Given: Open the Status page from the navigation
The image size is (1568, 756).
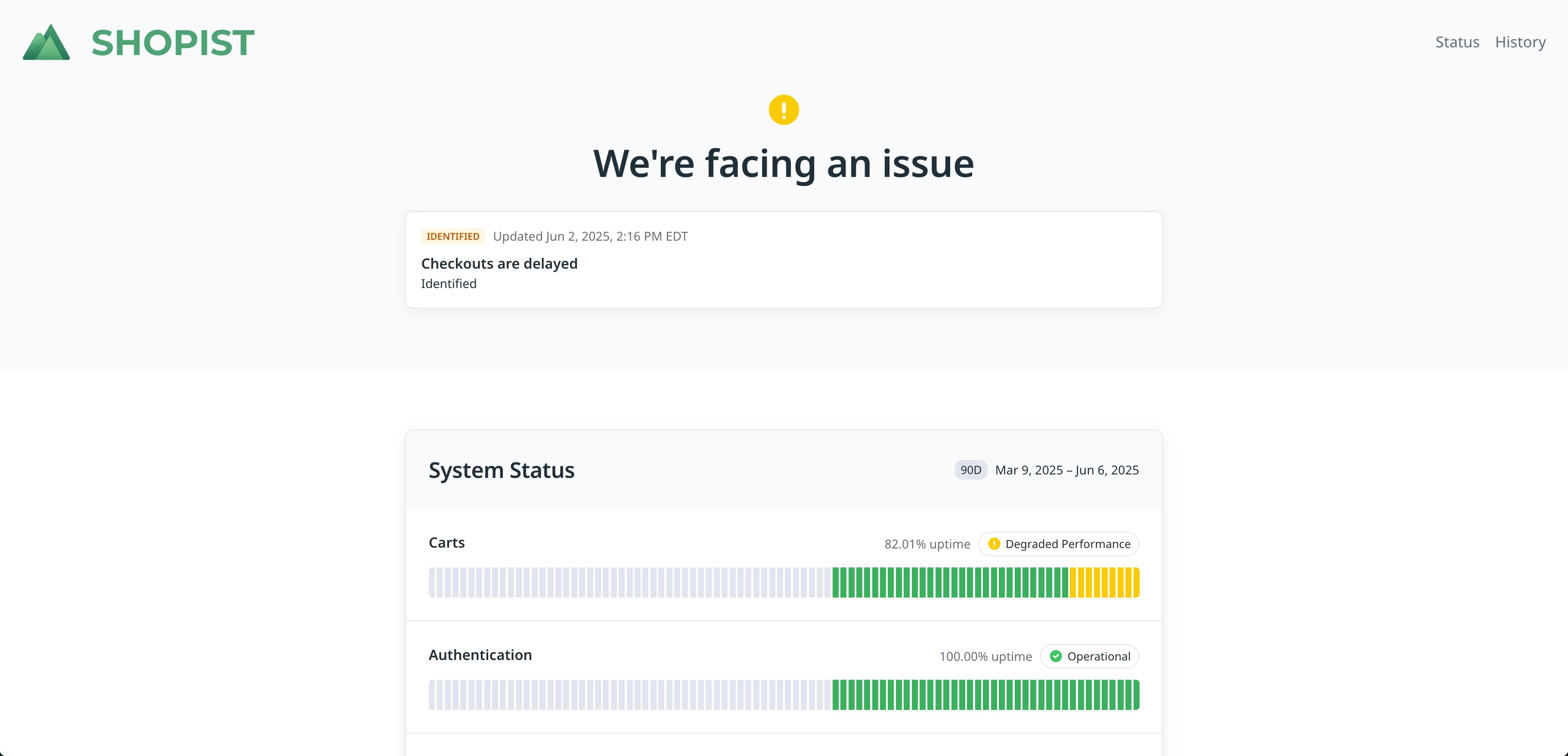Looking at the screenshot, I should pyautogui.click(x=1457, y=42).
